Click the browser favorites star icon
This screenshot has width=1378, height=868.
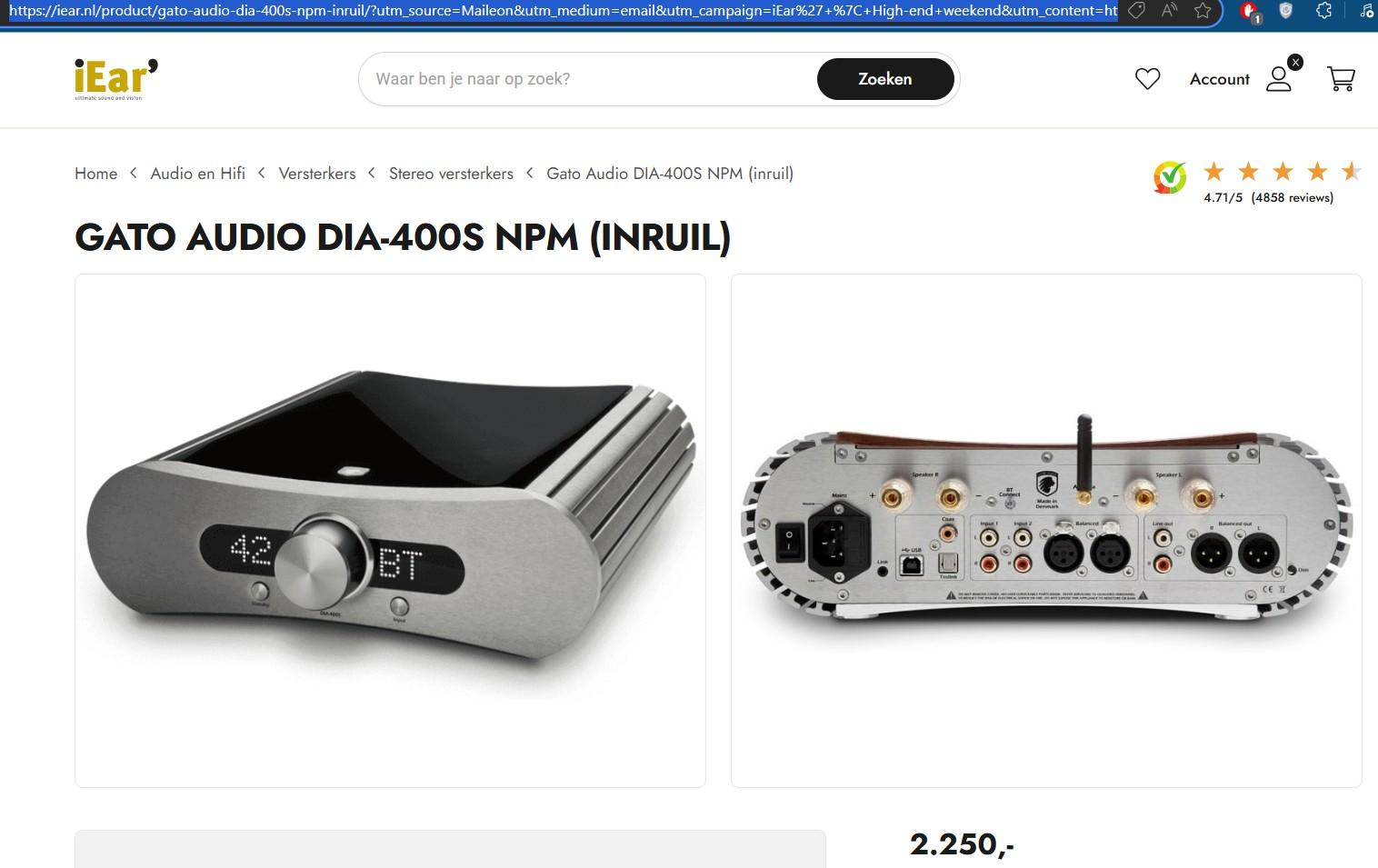[x=1203, y=11]
